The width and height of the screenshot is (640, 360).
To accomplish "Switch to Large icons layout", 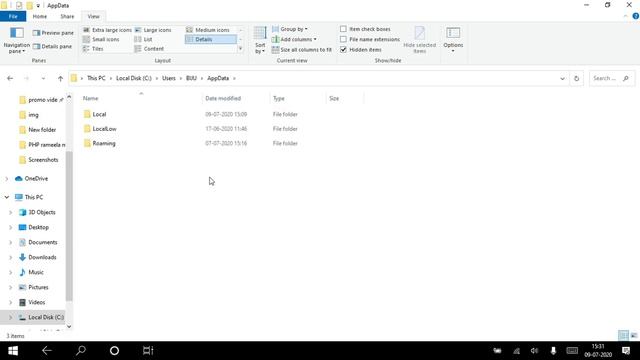I will pos(153,30).
